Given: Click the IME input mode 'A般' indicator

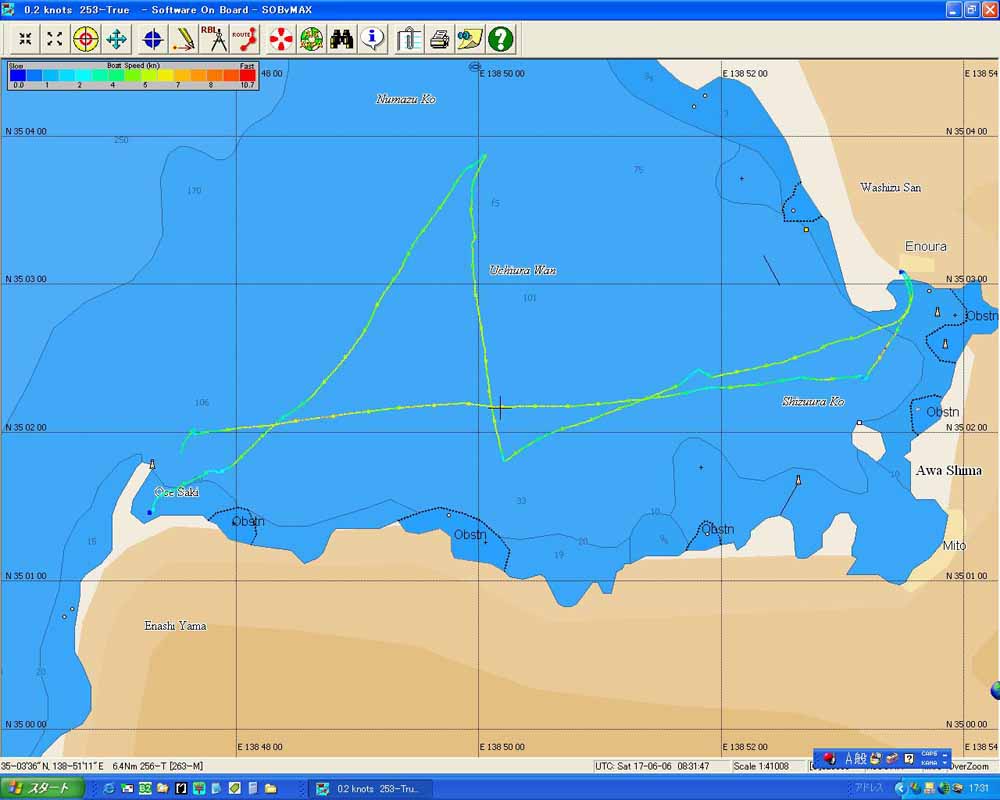Looking at the screenshot, I should [856, 759].
